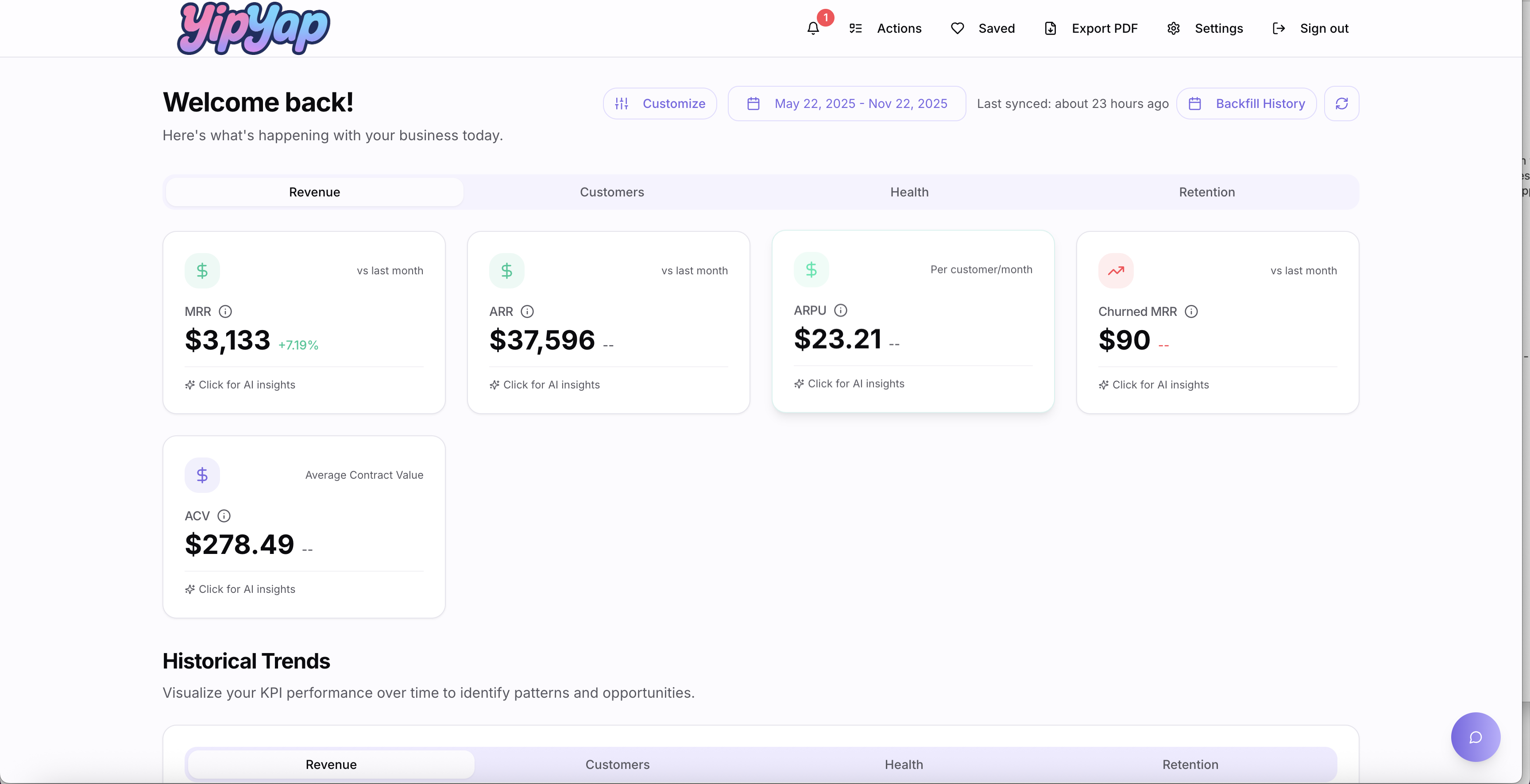The image size is (1530, 784).
Task: Switch to the top Health tab
Action: (x=909, y=192)
